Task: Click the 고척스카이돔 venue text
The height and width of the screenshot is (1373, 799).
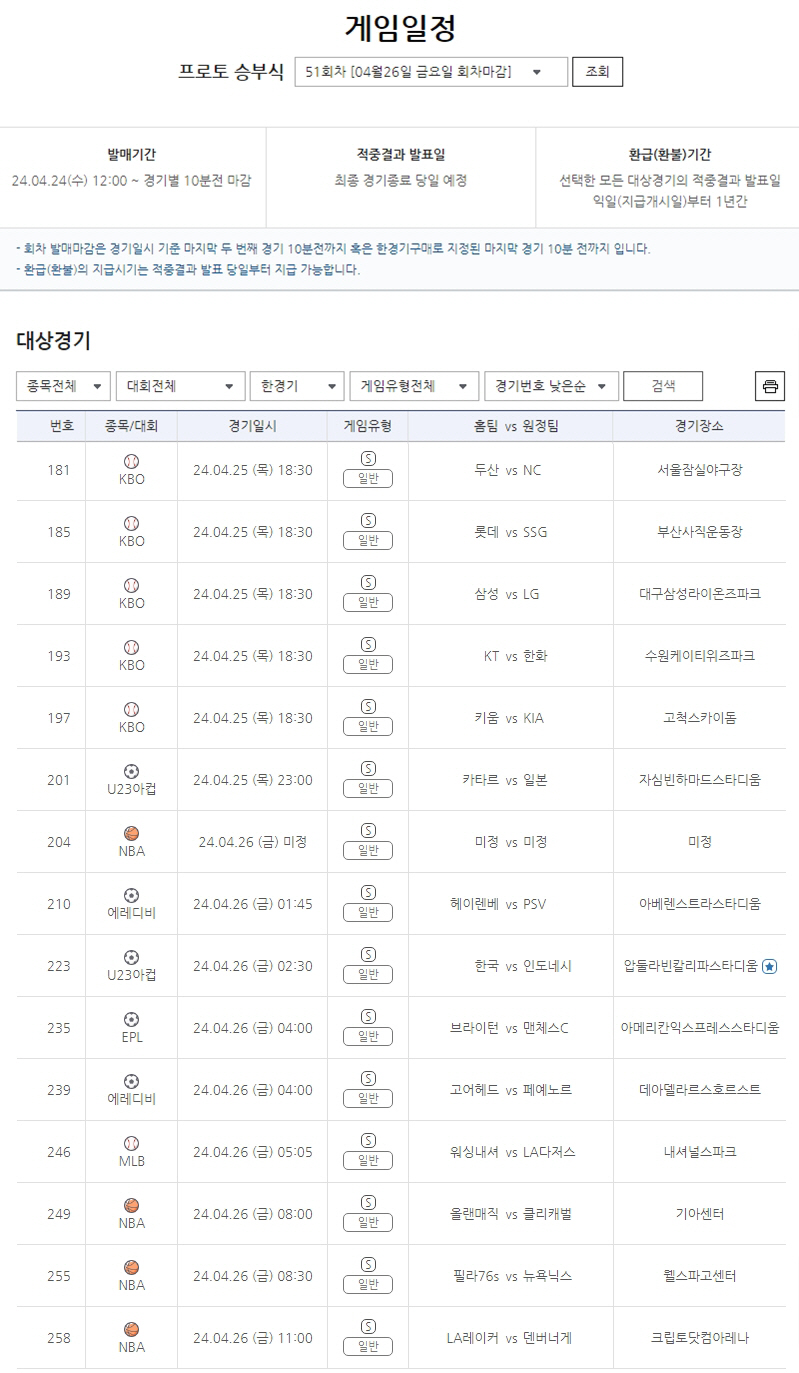Action: 700,718
